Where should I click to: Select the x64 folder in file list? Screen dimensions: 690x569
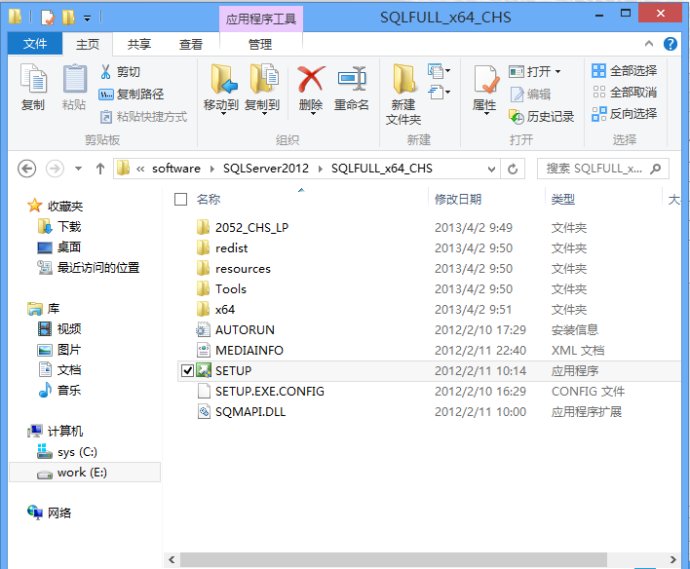[x=225, y=309]
